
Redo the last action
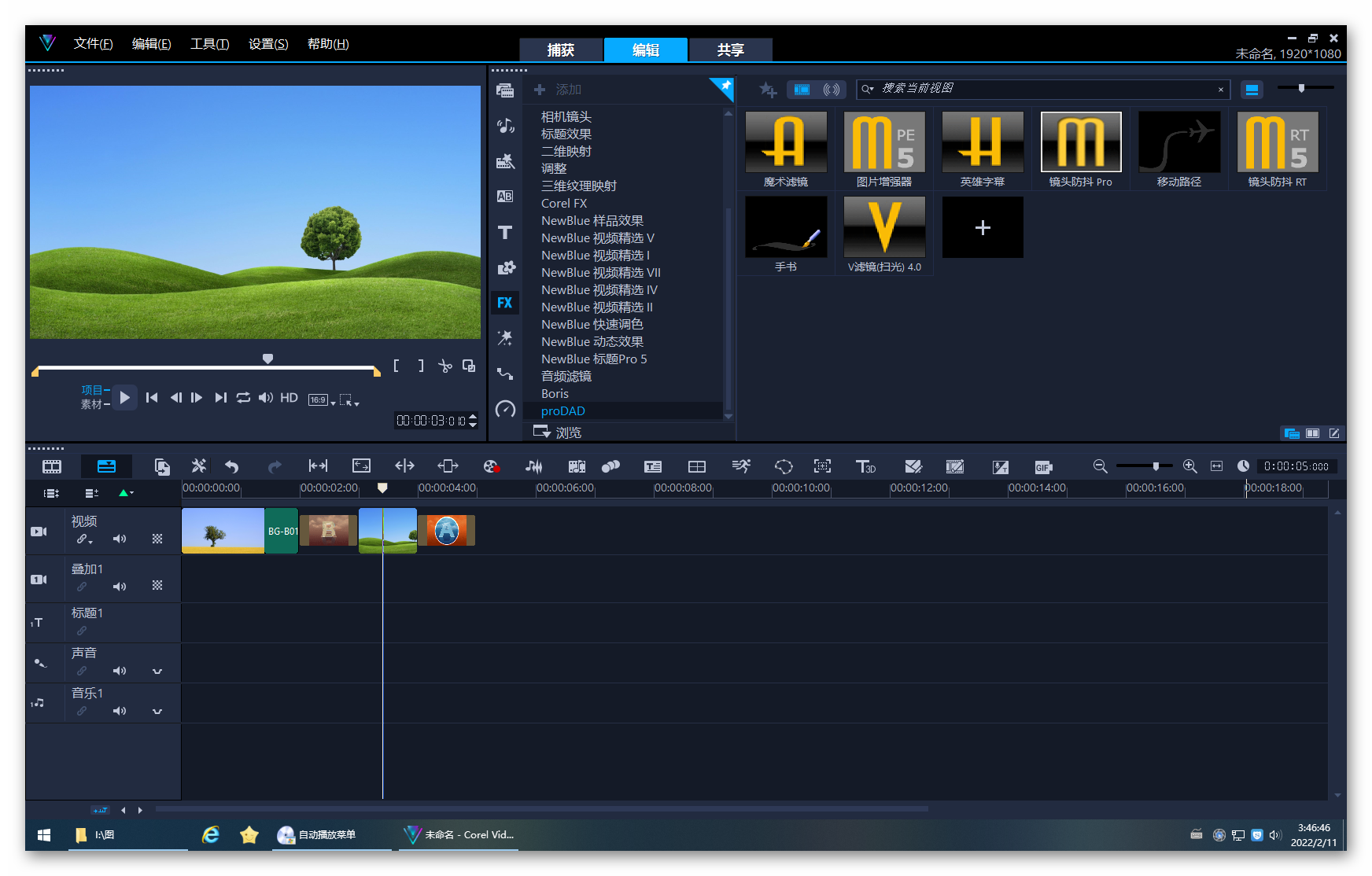275,466
